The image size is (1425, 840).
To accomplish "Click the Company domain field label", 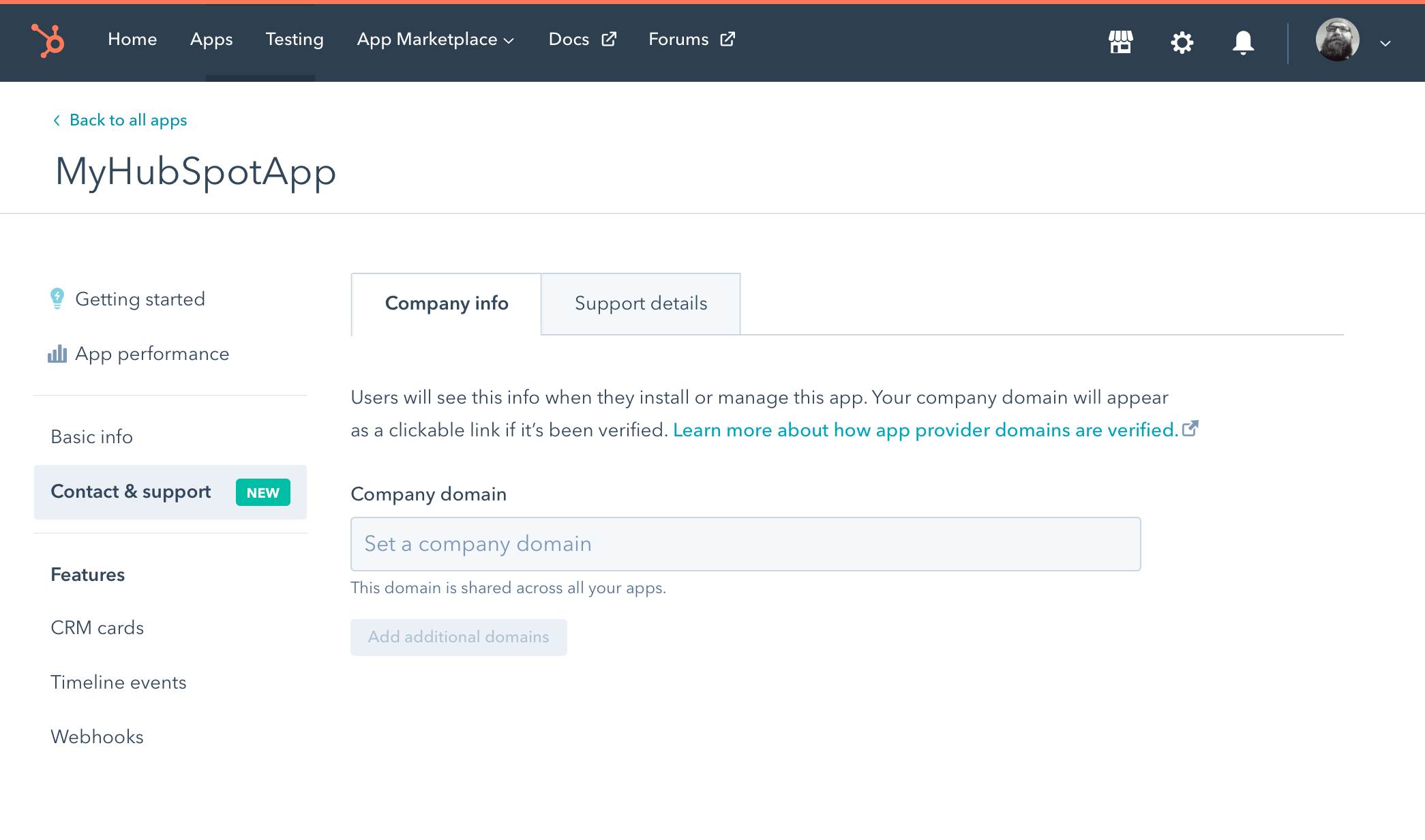I will (x=428, y=494).
